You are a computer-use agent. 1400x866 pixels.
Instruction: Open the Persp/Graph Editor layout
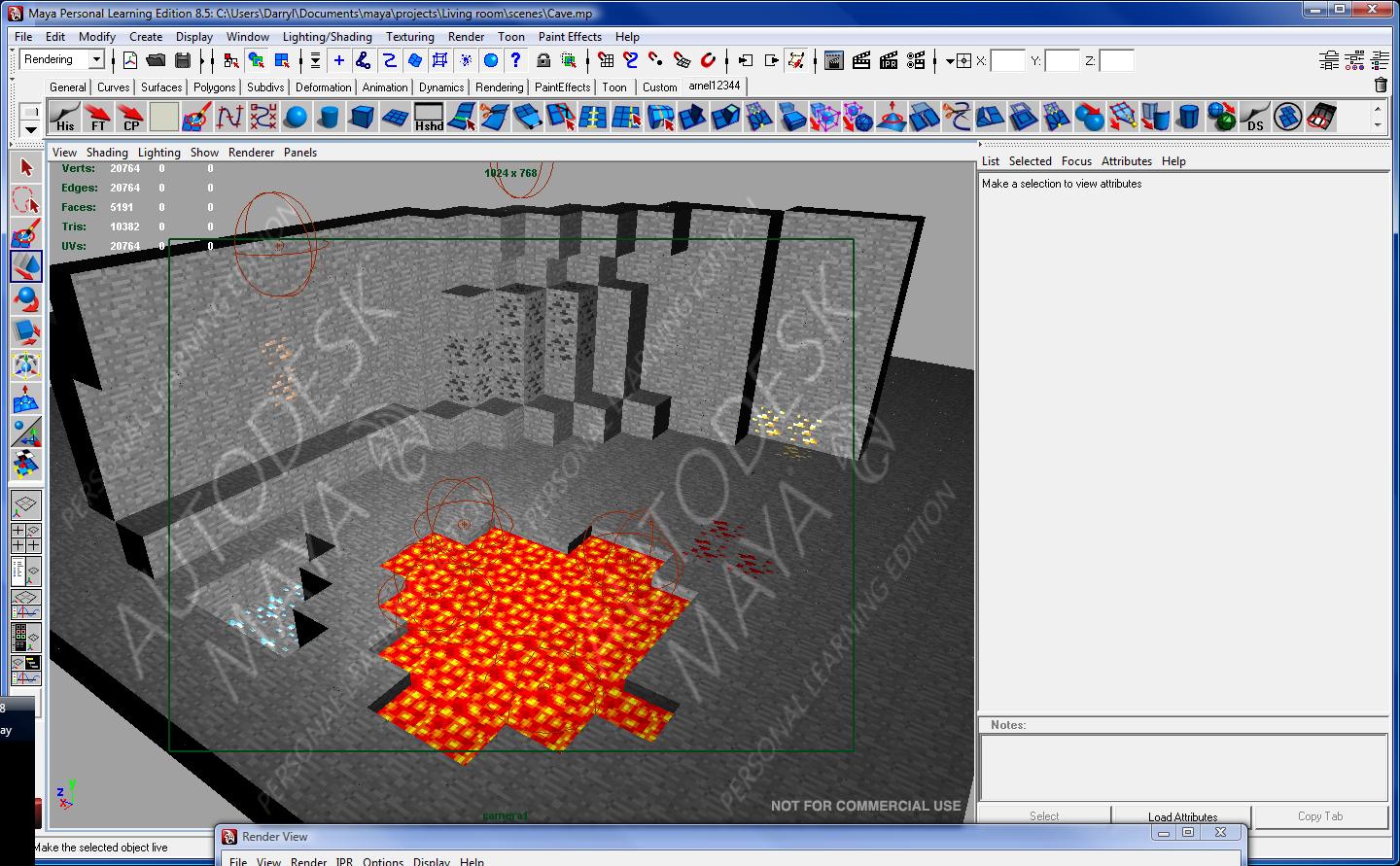[x=26, y=604]
